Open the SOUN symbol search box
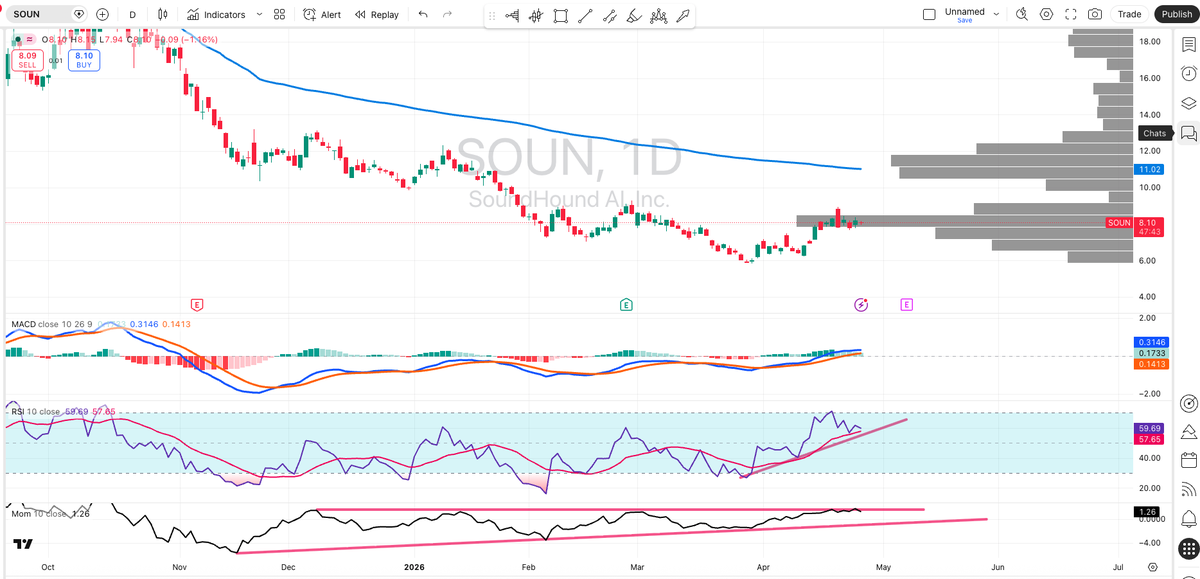This screenshot has width=1200, height=579. 45,14
